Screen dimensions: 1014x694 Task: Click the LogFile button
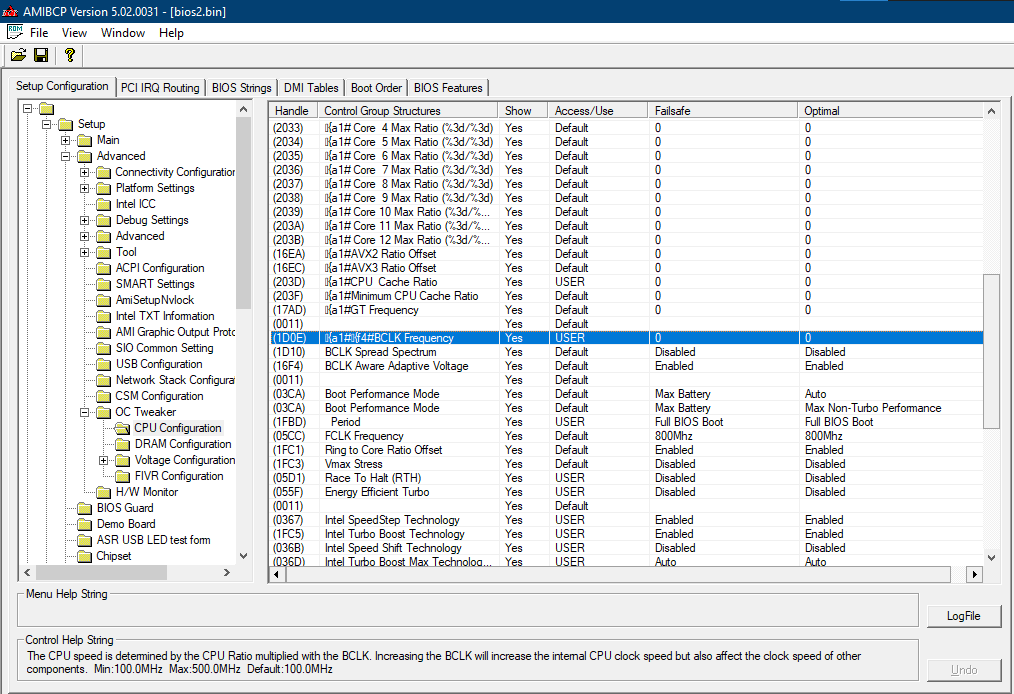click(x=964, y=616)
